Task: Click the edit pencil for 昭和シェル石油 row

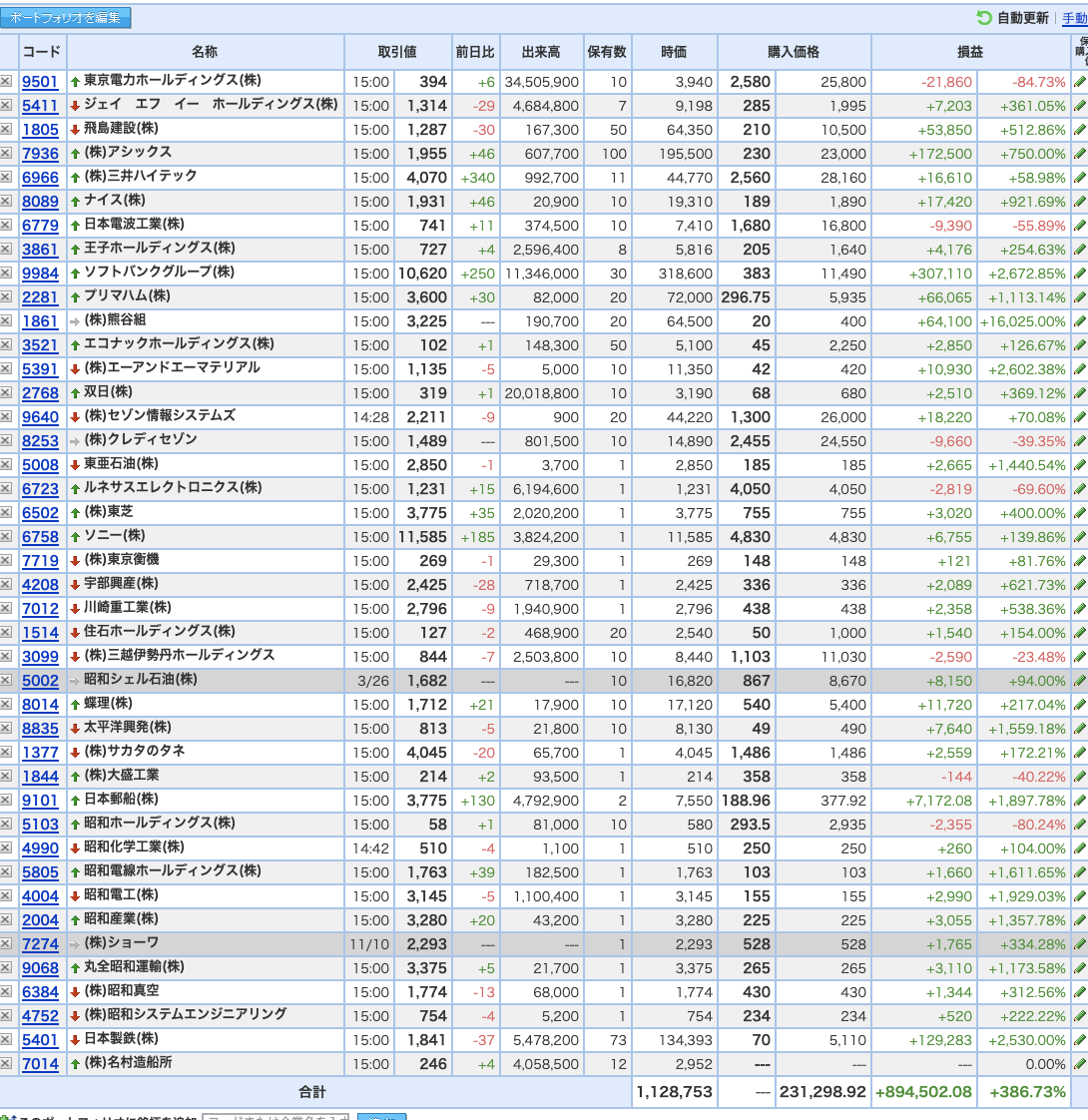Action: click(1079, 681)
